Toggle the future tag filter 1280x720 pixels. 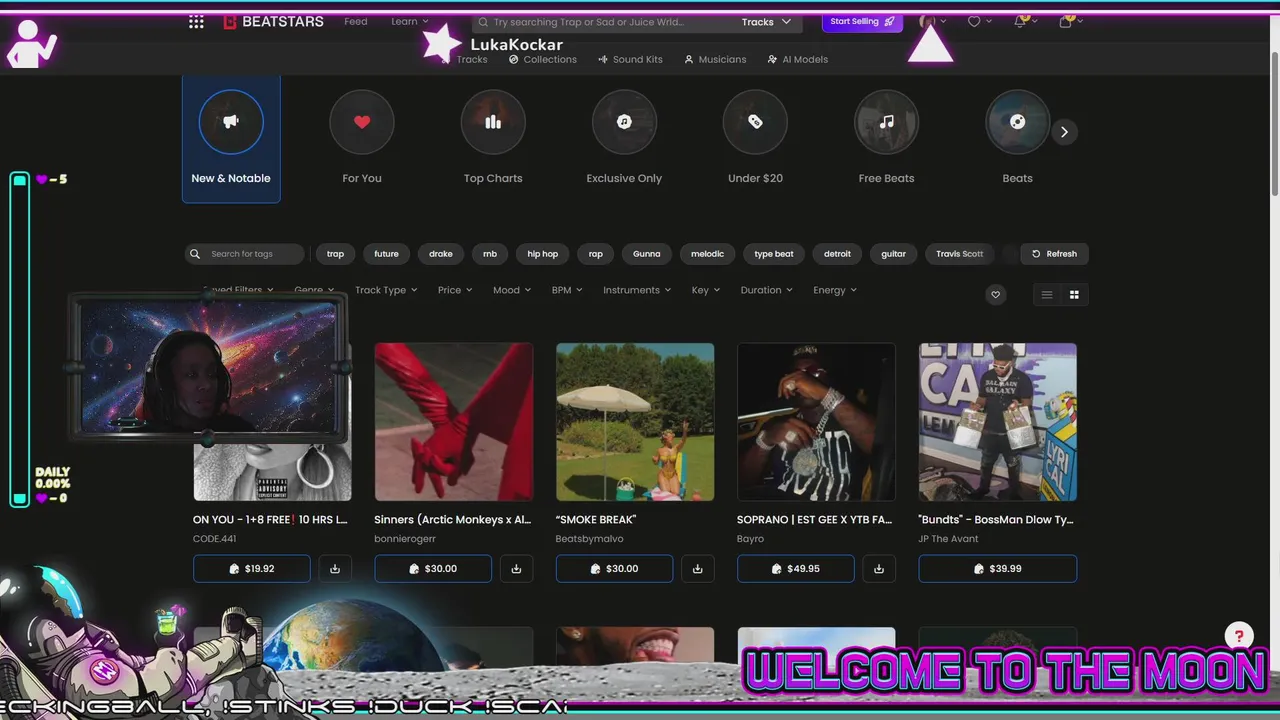point(386,254)
